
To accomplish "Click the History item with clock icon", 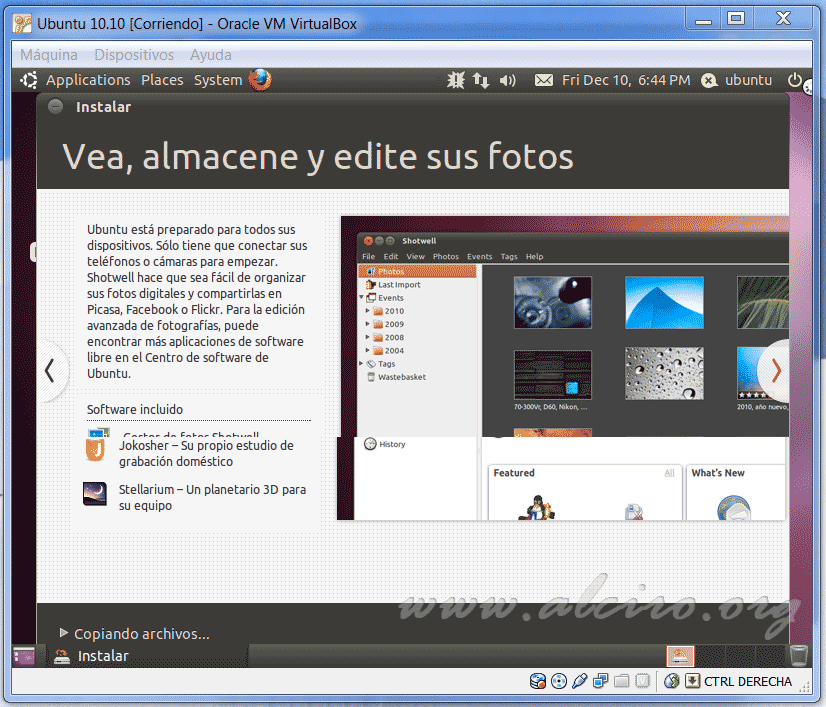I will 385,444.
